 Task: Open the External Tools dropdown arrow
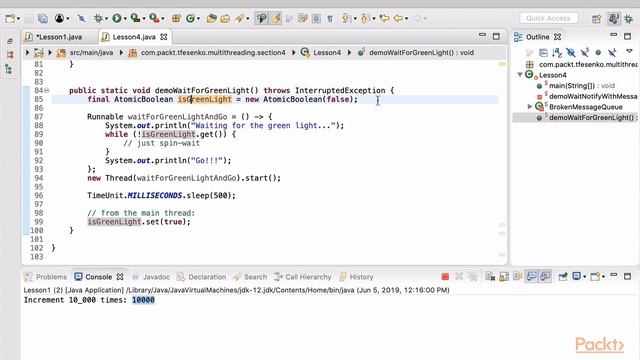[x=162, y=19]
